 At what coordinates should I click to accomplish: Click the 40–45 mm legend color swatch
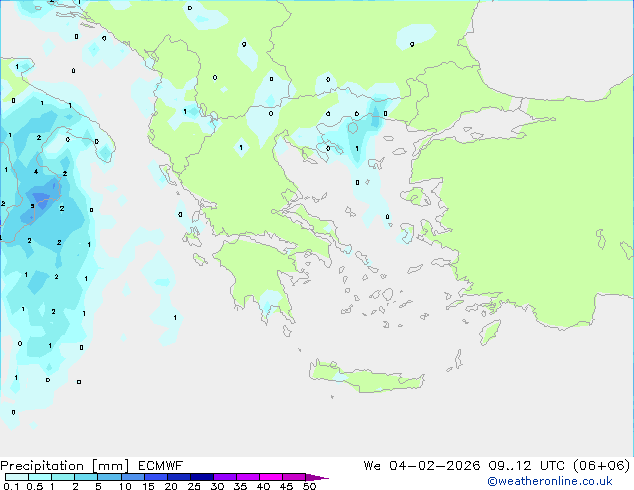[271, 477]
